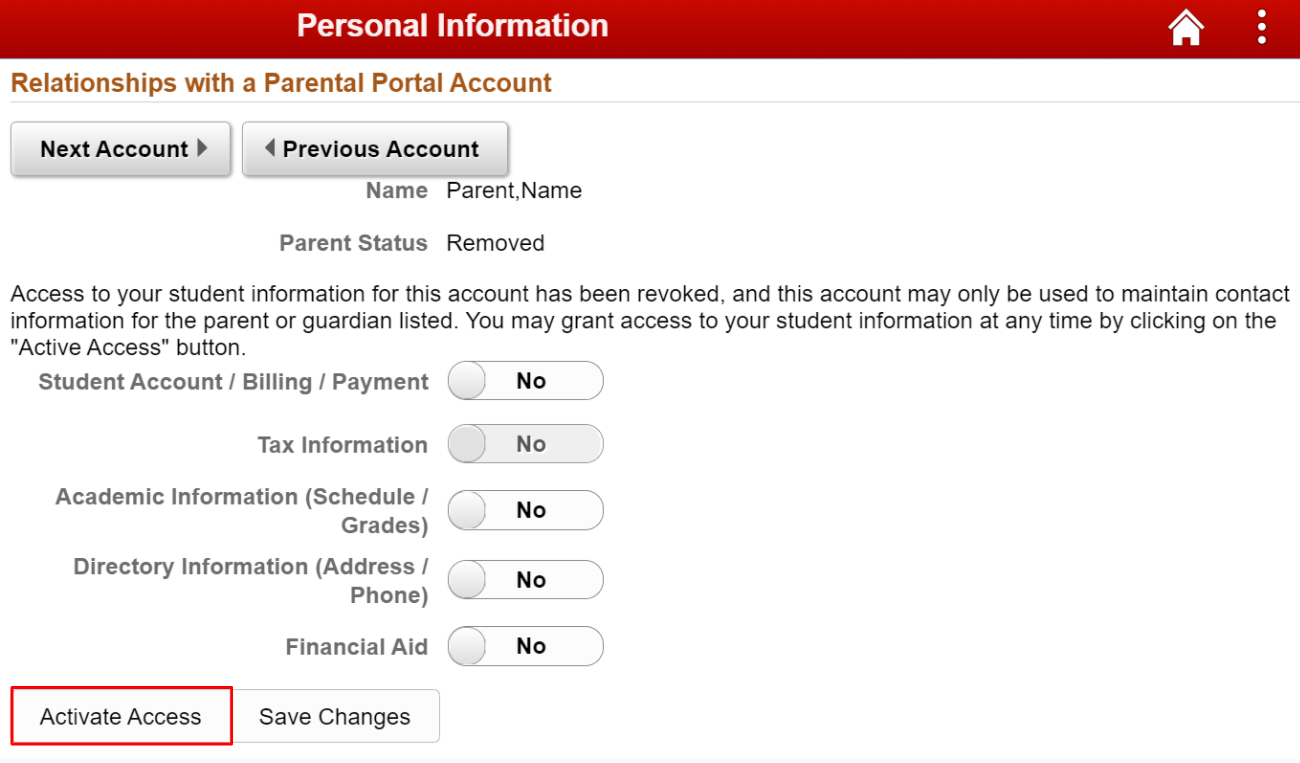Click the Parent,Name value
Screen dimensions: 1300x763
pos(514,191)
